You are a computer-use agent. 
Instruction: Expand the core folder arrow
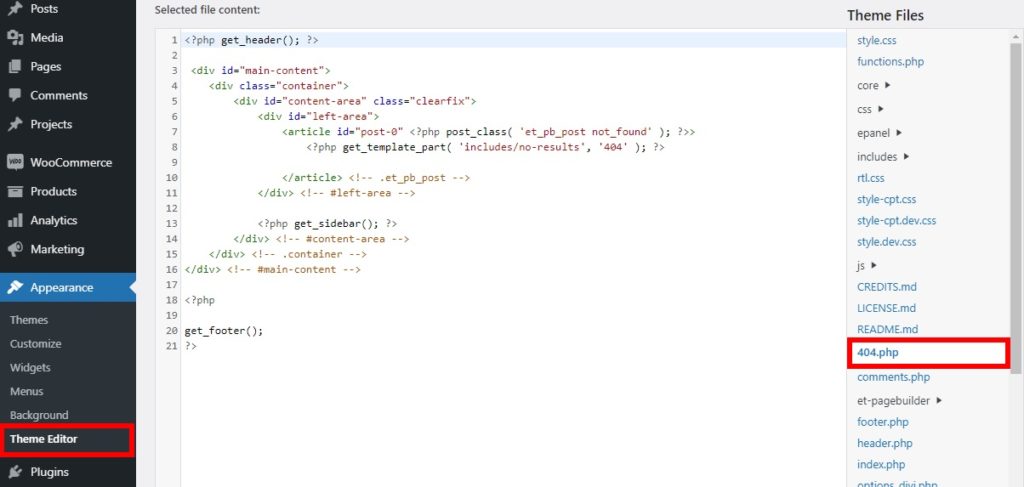[x=888, y=85]
